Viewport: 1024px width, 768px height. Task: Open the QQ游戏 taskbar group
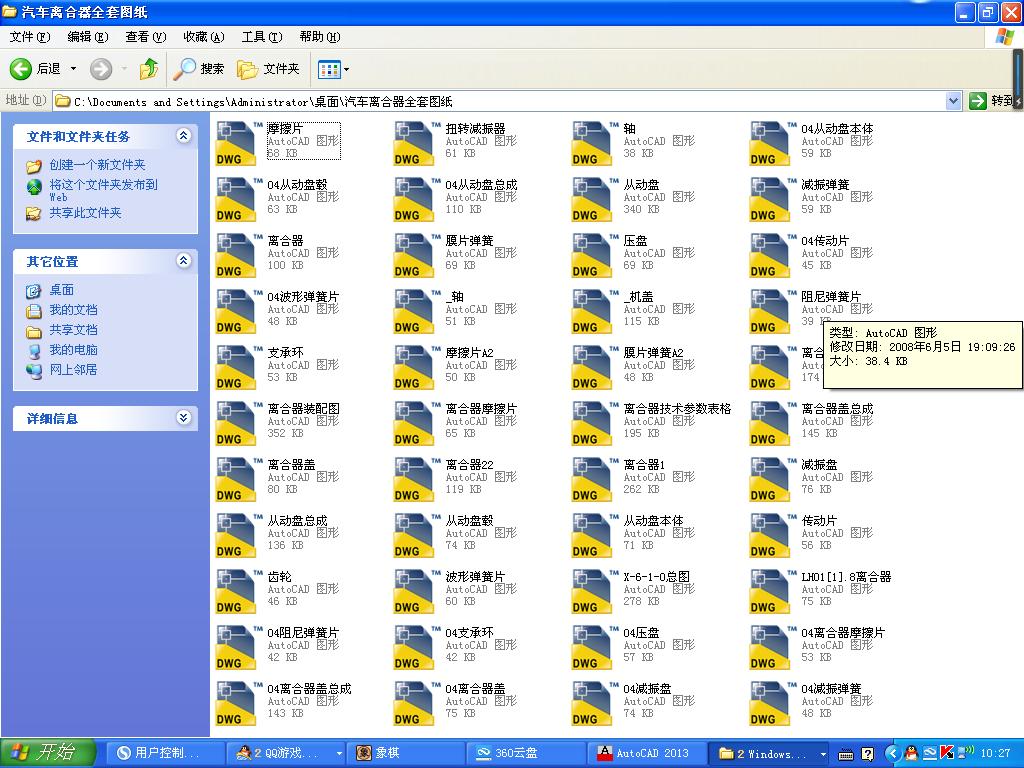coord(285,753)
